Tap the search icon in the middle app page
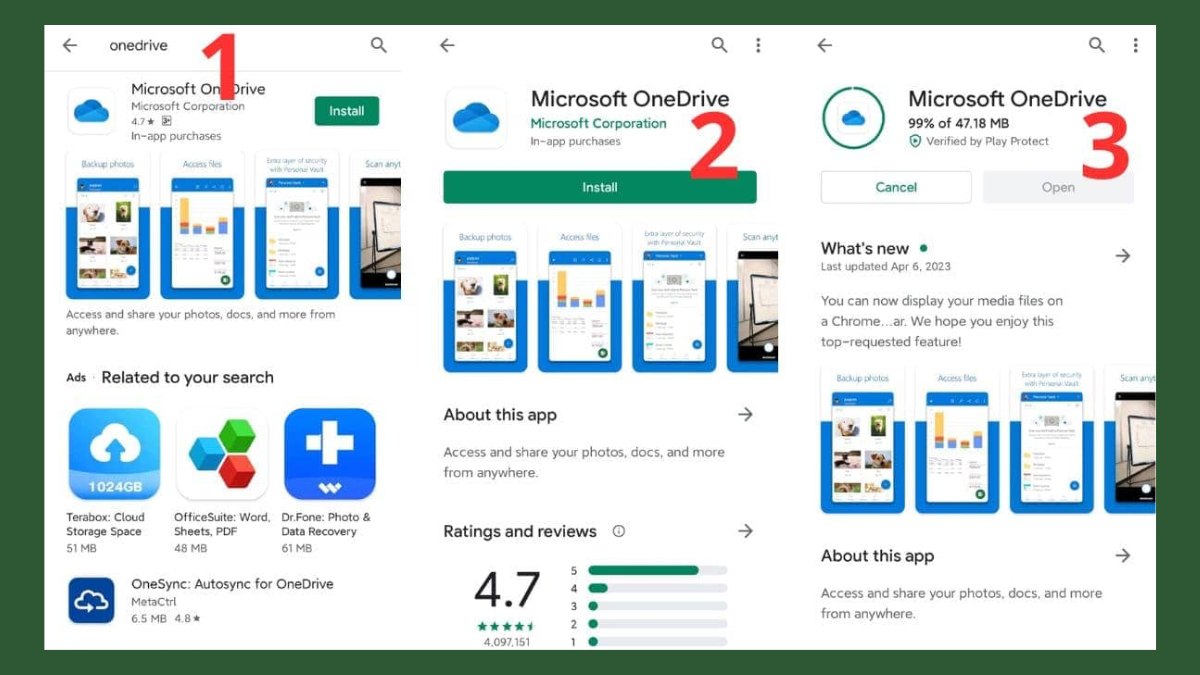Image resolution: width=1200 pixels, height=675 pixels. click(719, 45)
